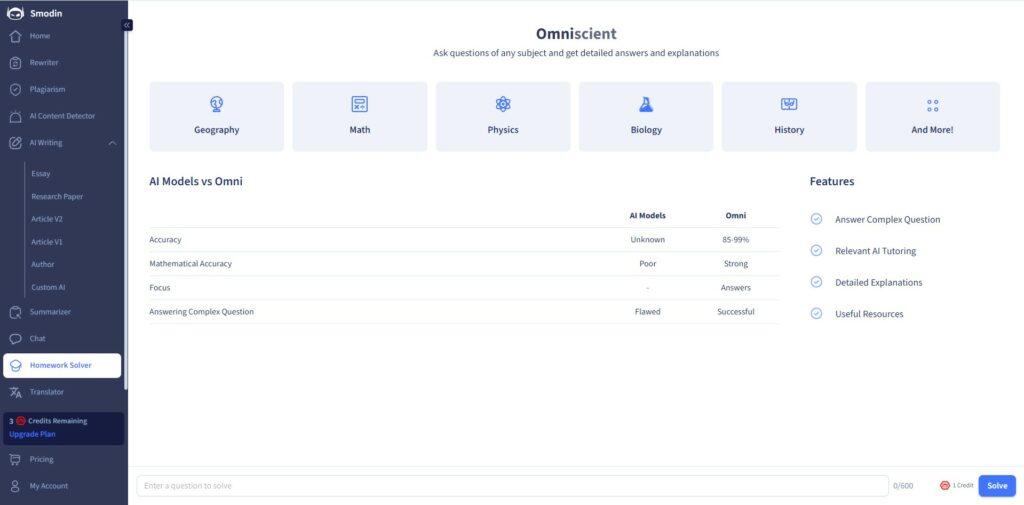Image resolution: width=1024 pixels, height=505 pixels.
Task: Click the Mathematical Accuracy row label
Action: (x=190, y=264)
